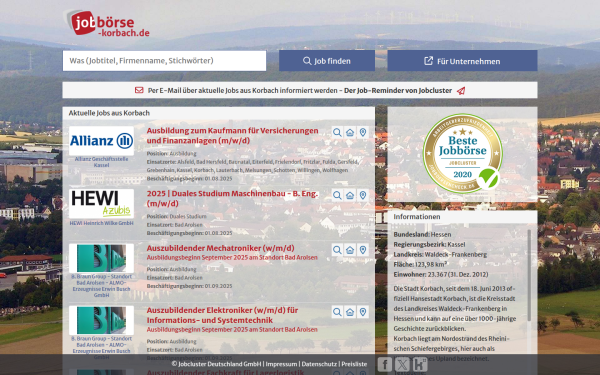Click the Informationen panel scrollbar
Screen dimensions: 600x375
pyautogui.click(x=529, y=276)
